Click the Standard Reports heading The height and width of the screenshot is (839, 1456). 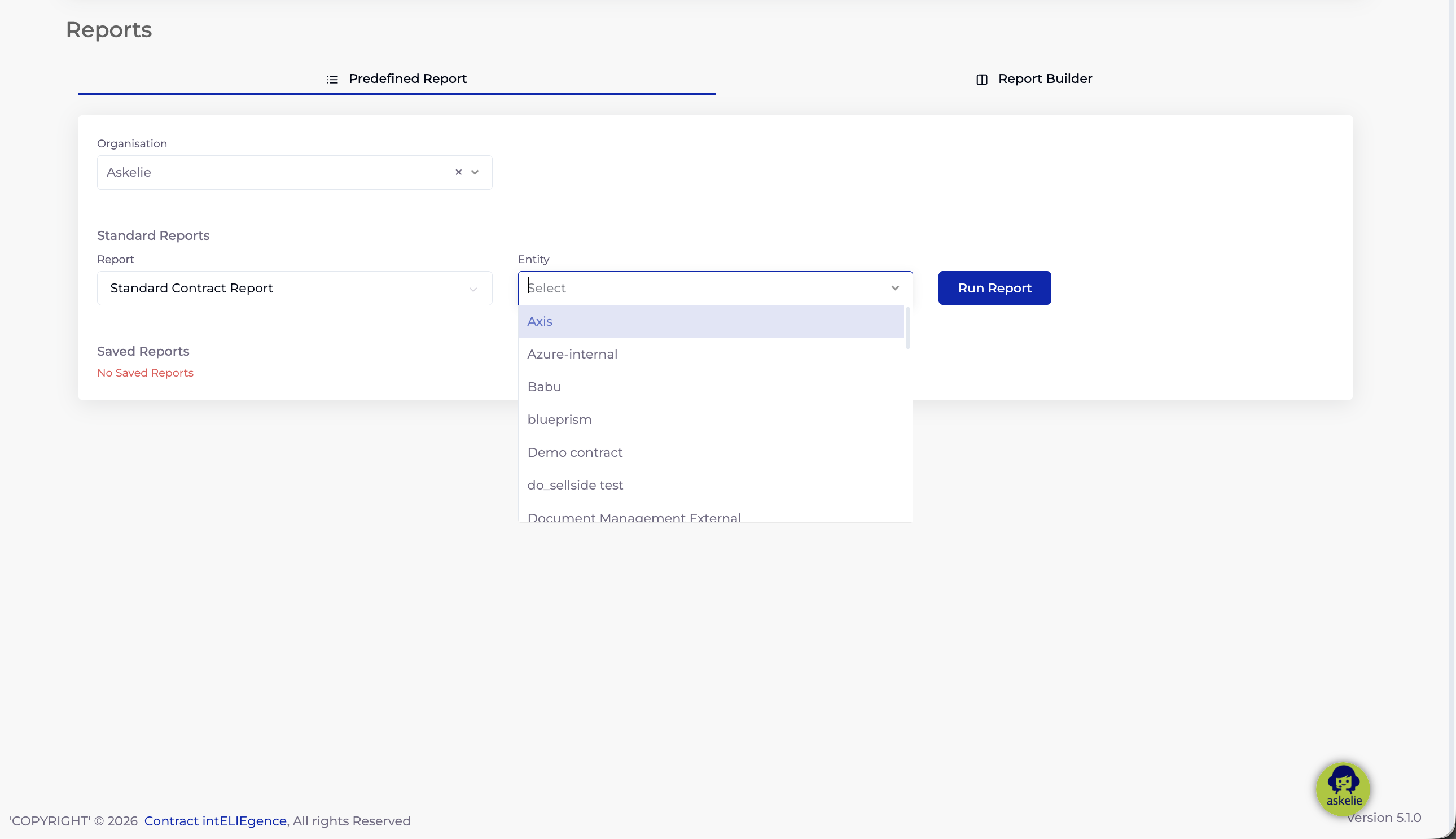tap(153, 235)
